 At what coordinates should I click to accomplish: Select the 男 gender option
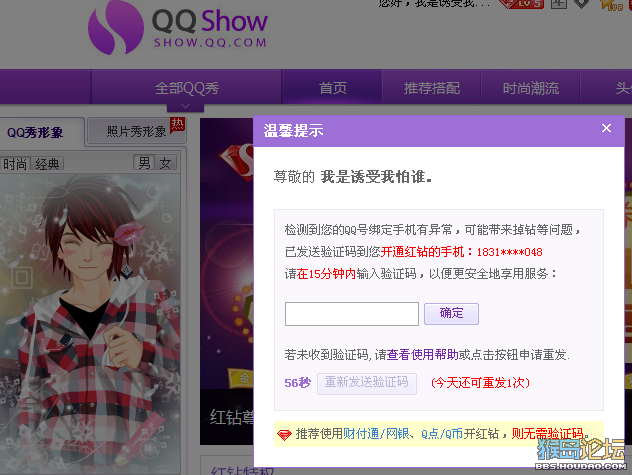[144, 163]
